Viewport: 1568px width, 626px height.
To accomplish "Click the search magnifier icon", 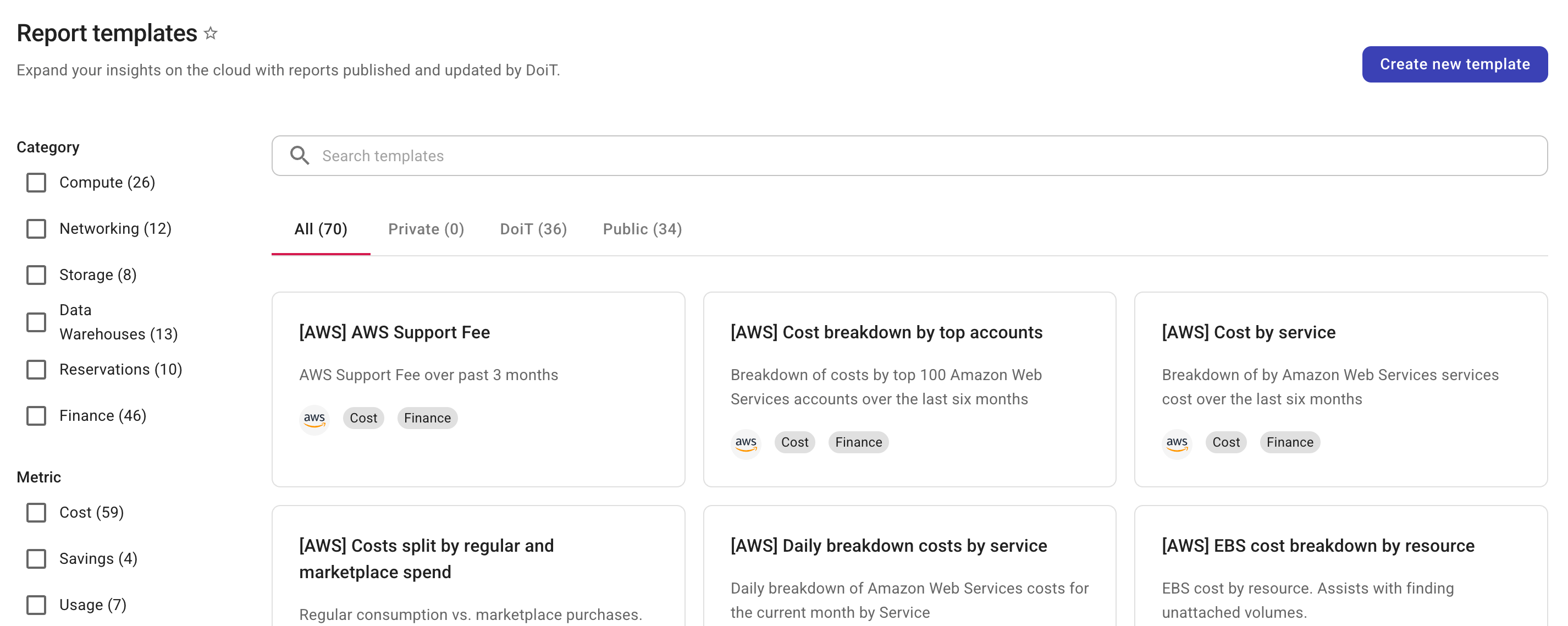I will click(x=299, y=155).
